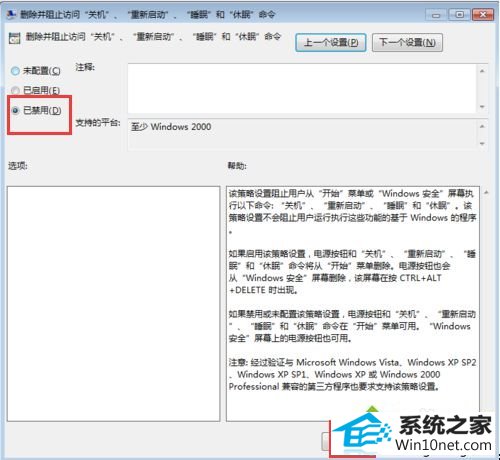Screen dimensions: 500x460
Task: Click the policy setting icon beside the header title
Action: (15, 38)
